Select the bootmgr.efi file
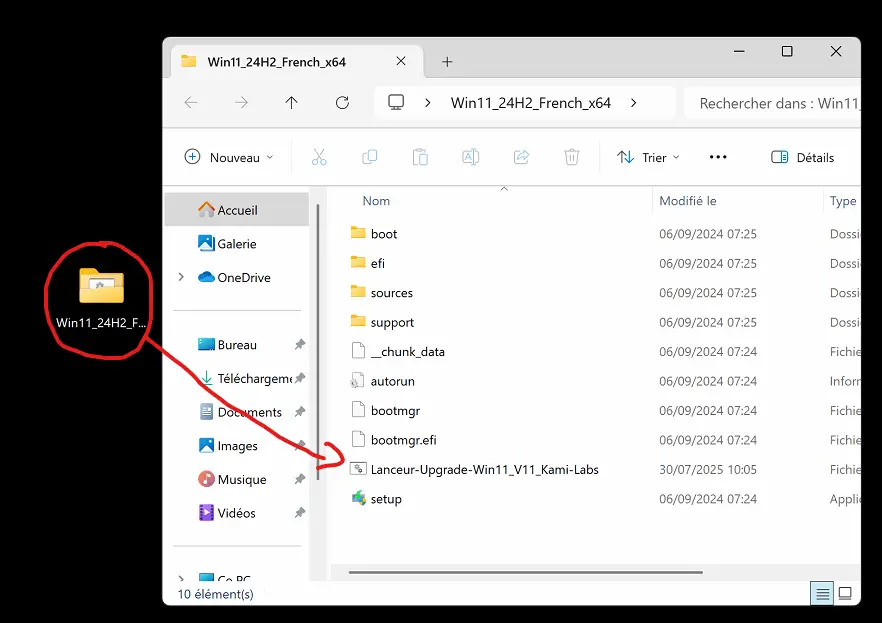This screenshot has height=623, width=882. coord(403,440)
